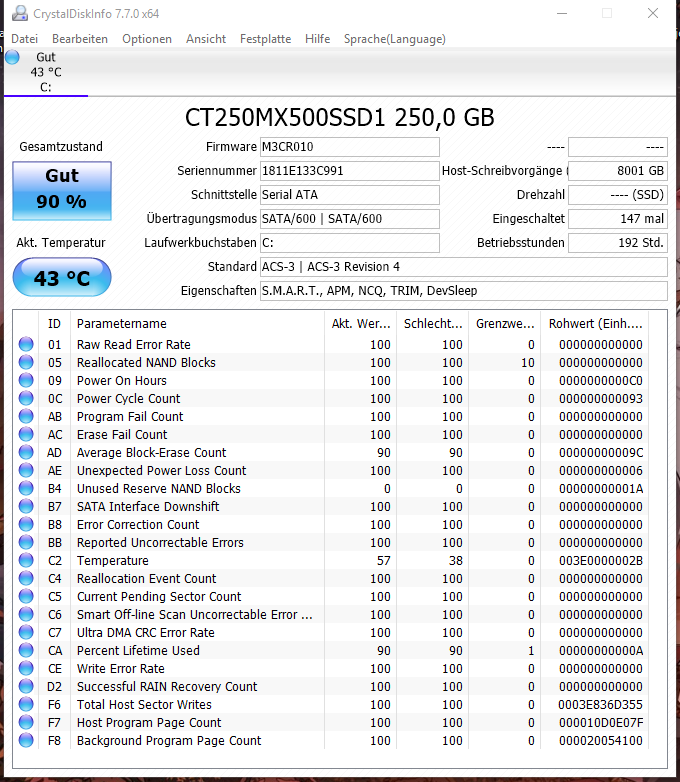Click the Schlechtester Wert column header
This screenshot has height=782, width=680.
(433, 324)
